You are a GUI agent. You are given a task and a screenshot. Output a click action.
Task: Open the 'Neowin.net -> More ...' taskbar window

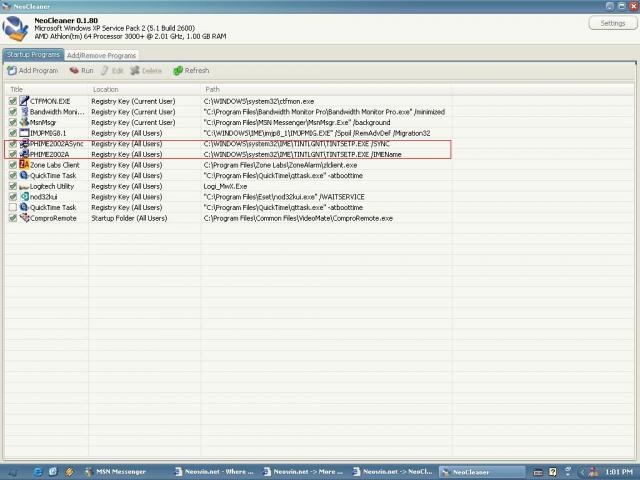coord(303,472)
